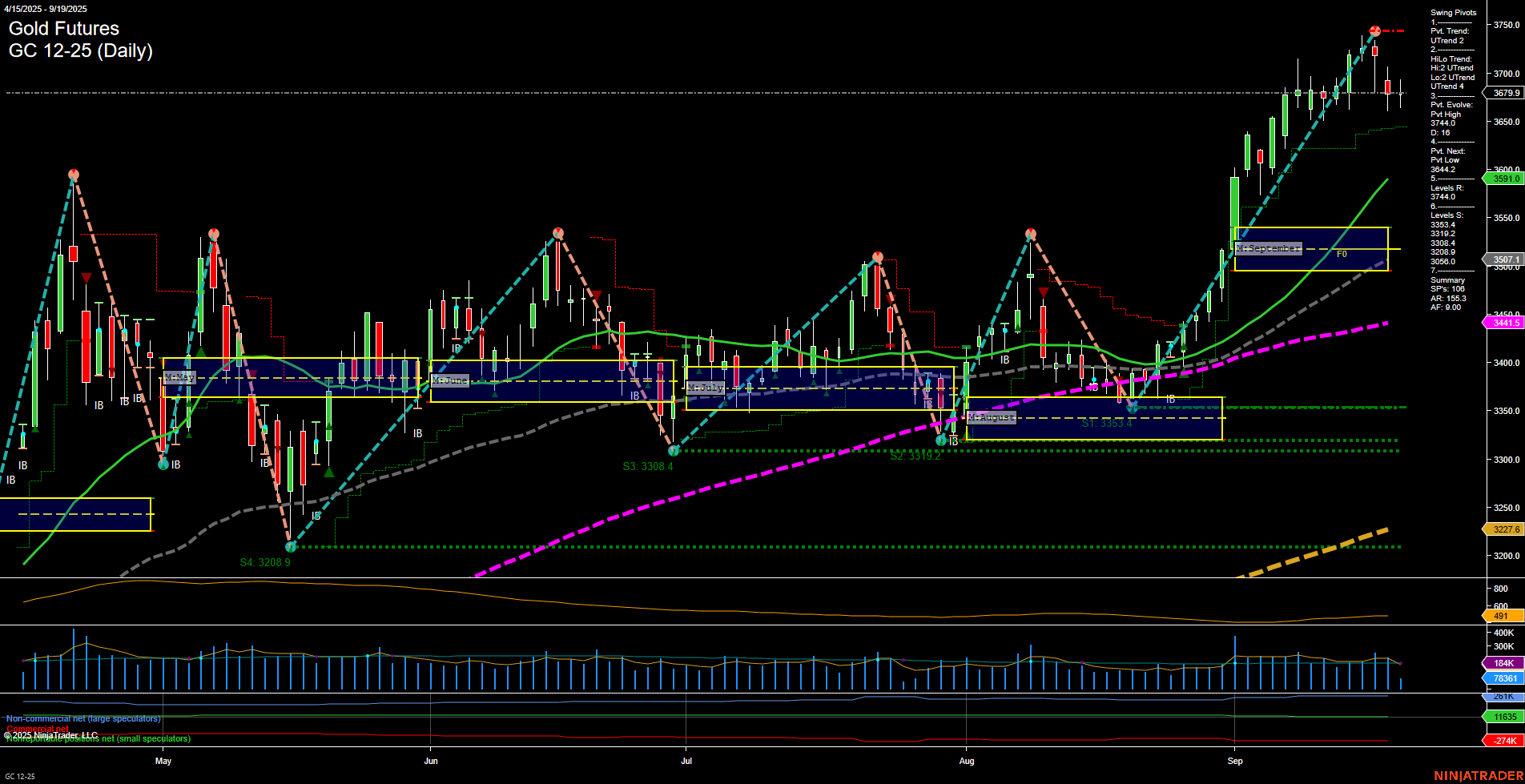Click the teal pivot low marker at S4 3208.9
Viewport: 1525px width, 784px height.
point(291,547)
